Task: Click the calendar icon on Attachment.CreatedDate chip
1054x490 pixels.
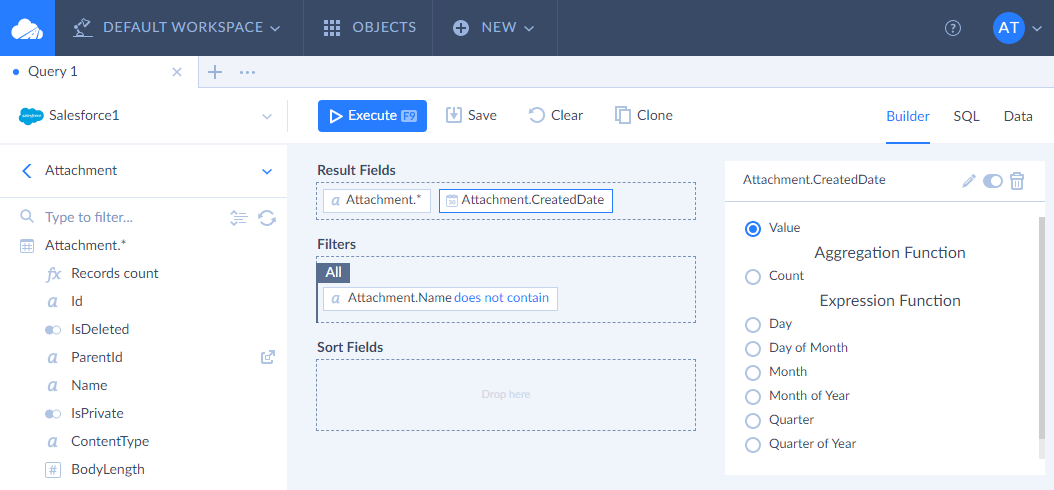Action: (452, 200)
